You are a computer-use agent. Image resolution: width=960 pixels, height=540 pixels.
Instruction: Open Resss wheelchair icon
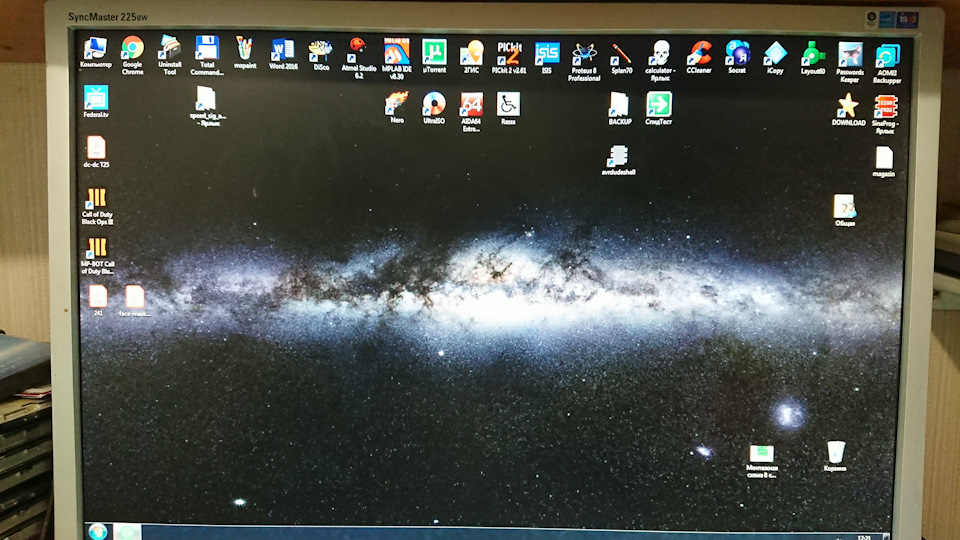click(x=508, y=108)
